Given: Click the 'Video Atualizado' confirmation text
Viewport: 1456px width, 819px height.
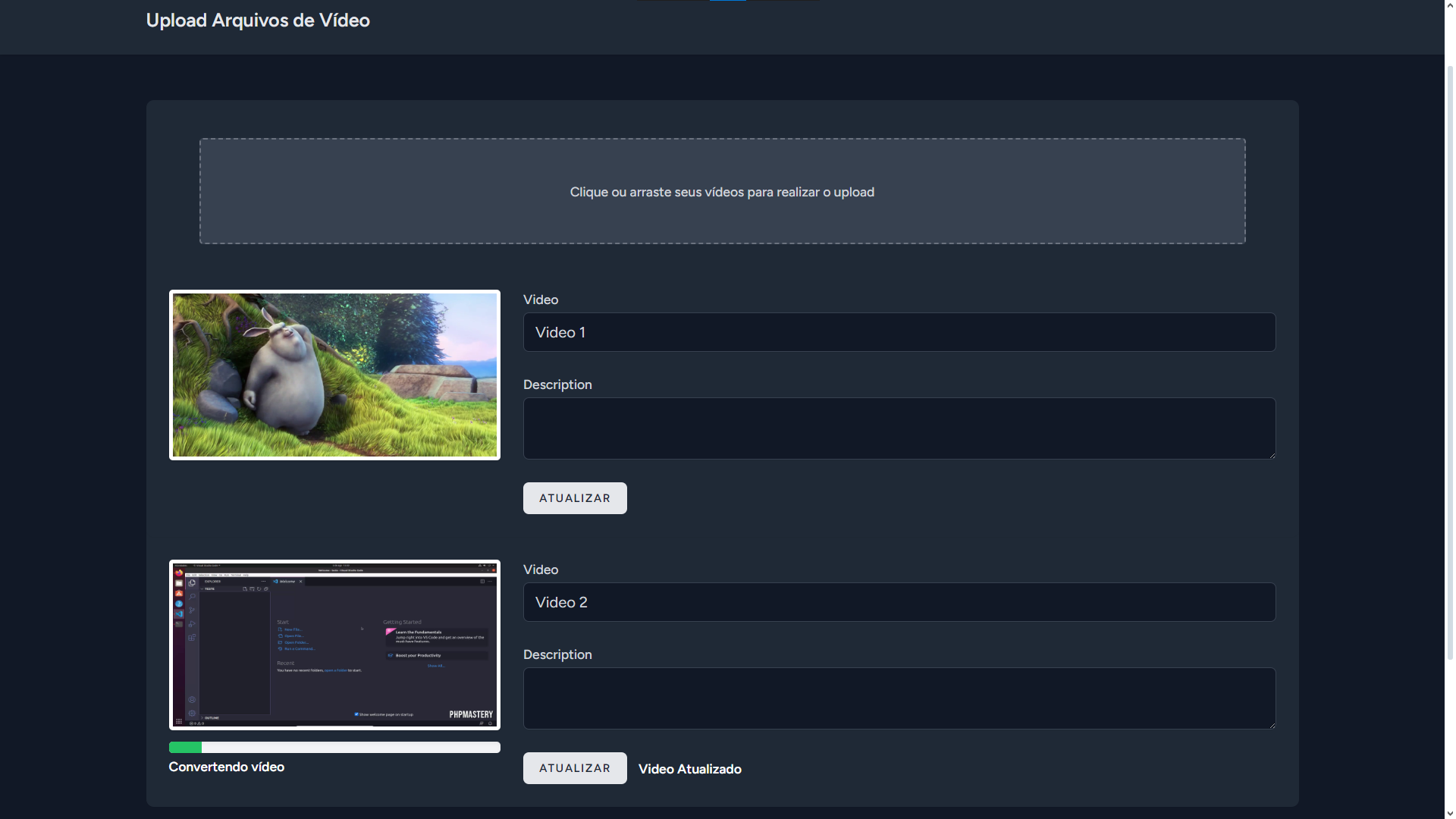Looking at the screenshot, I should point(689,769).
